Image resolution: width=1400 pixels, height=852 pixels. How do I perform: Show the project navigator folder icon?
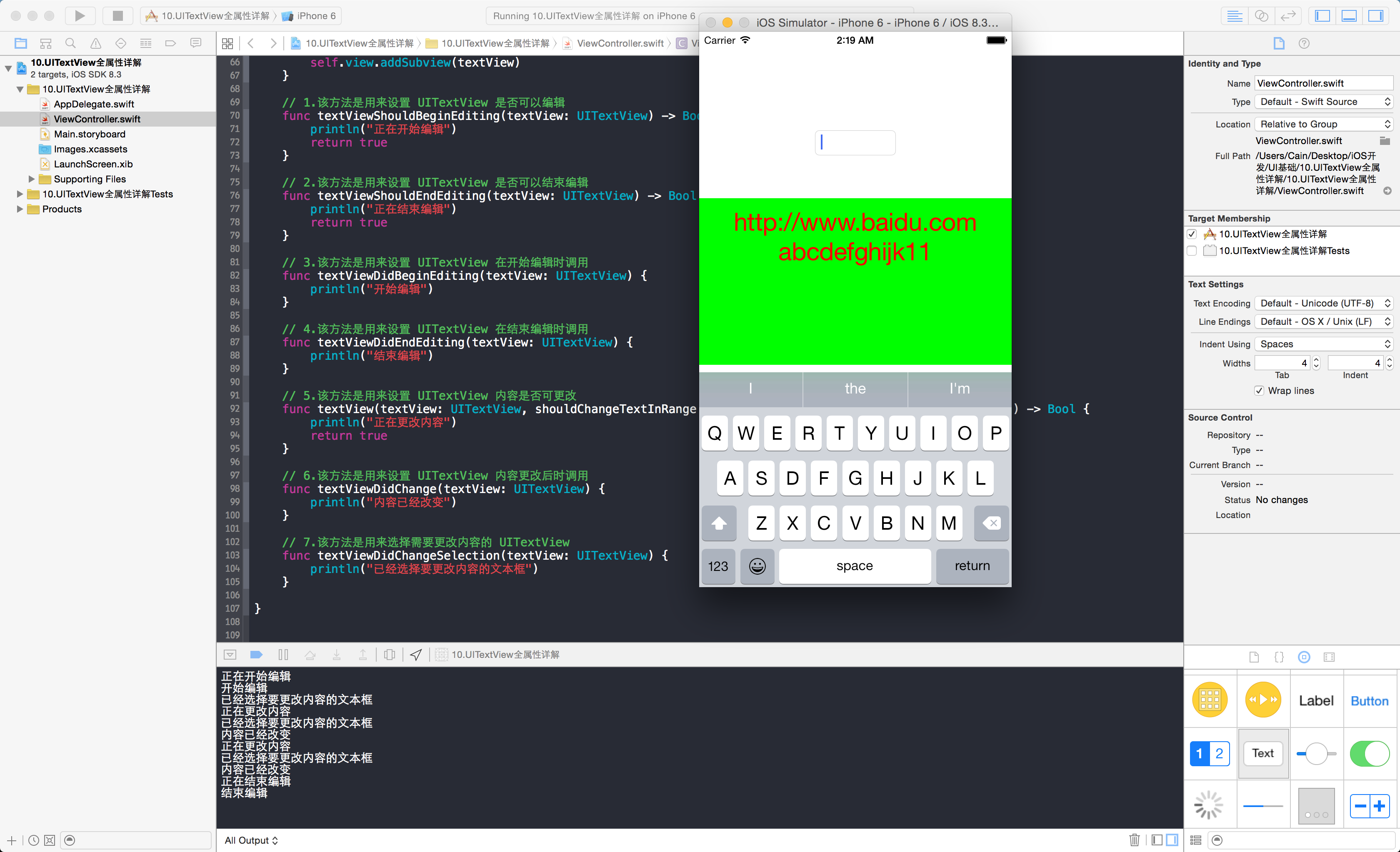pyautogui.click(x=21, y=43)
